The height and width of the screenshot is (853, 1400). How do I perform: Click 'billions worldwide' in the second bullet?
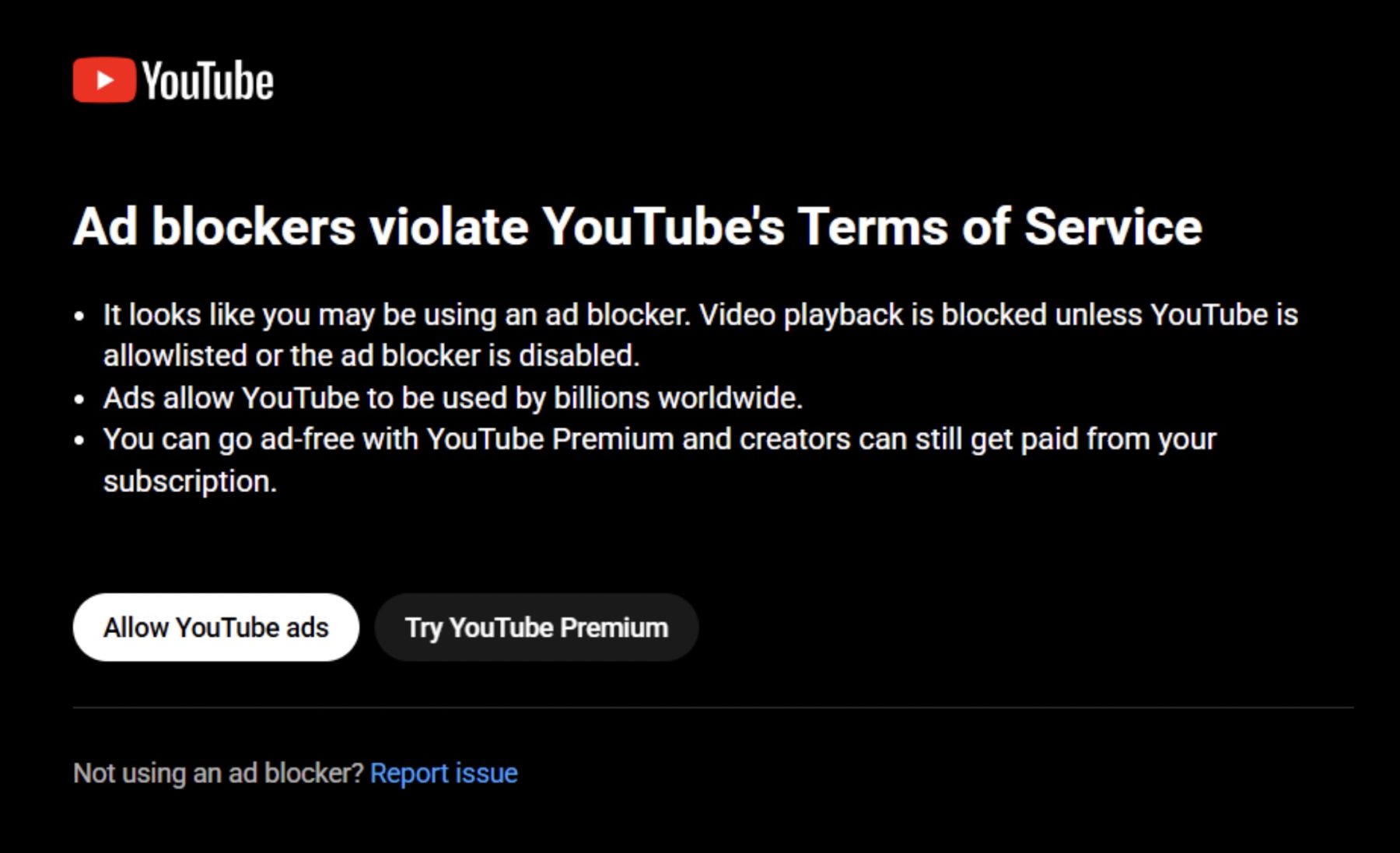click(x=677, y=398)
